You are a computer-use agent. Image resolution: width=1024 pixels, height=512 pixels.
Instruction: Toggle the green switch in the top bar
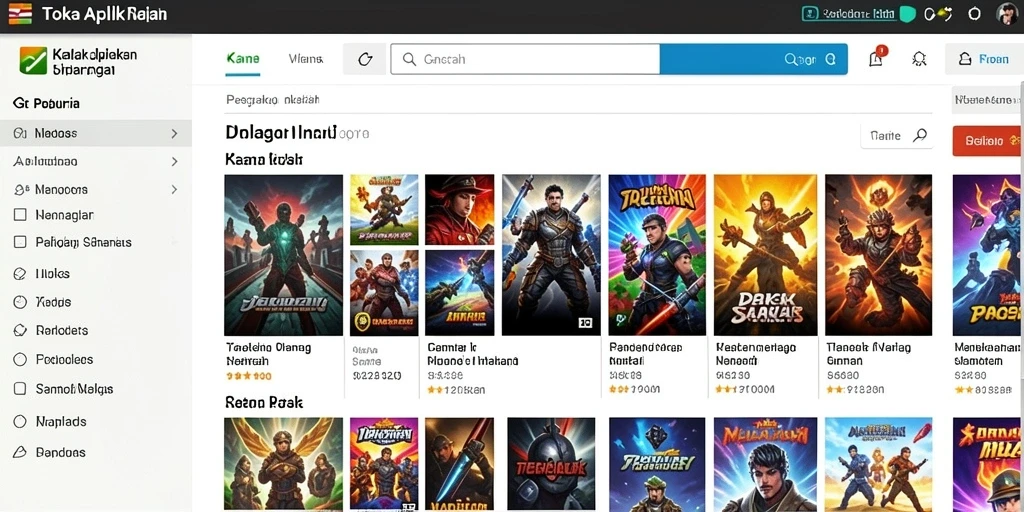coord(907,14)
